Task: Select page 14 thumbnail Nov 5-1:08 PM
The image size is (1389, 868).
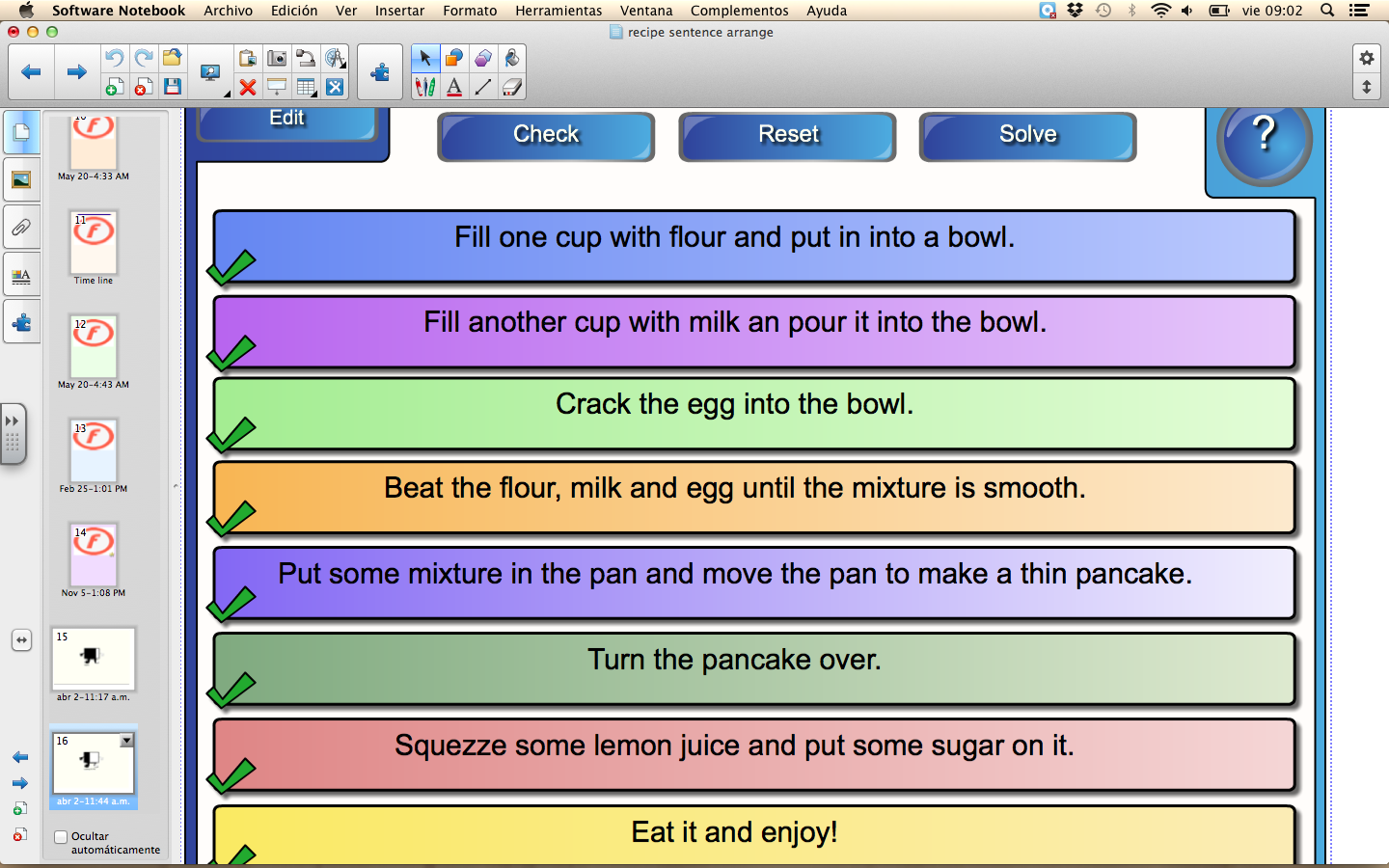Action: pyautogui.click(x=94, y=556)
